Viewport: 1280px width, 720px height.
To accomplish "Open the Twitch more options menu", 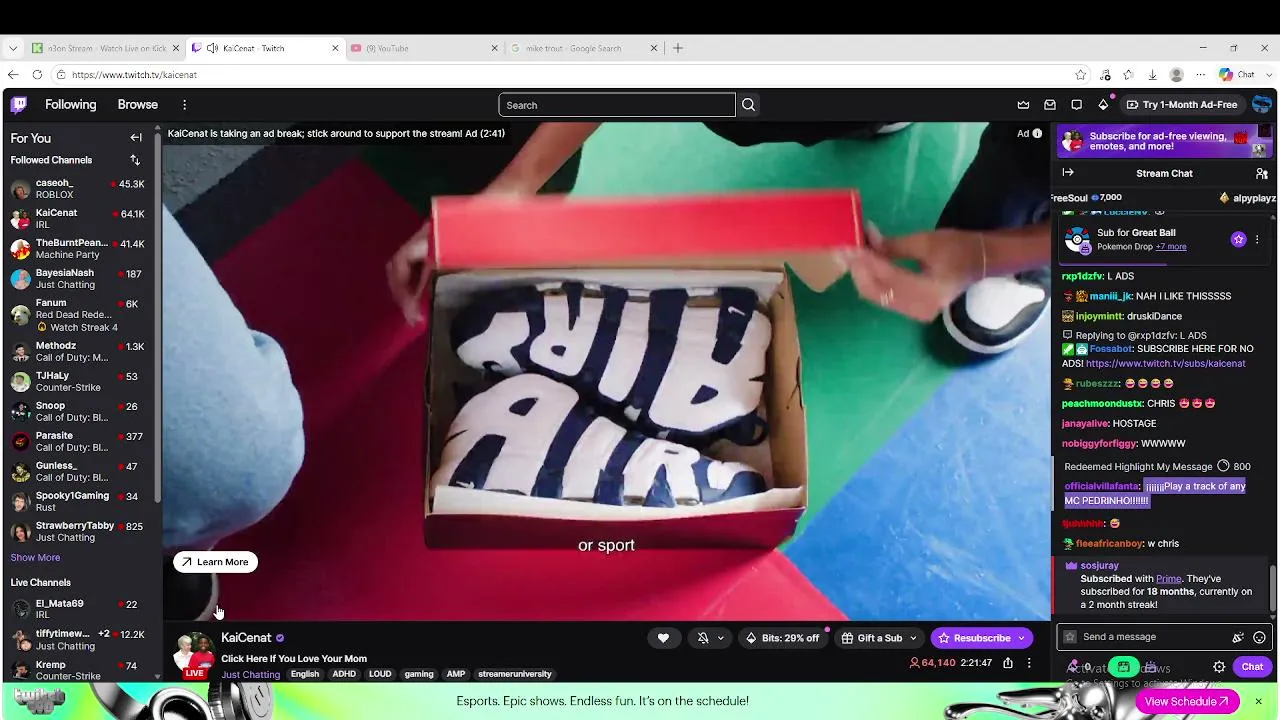I will (184, 105).
